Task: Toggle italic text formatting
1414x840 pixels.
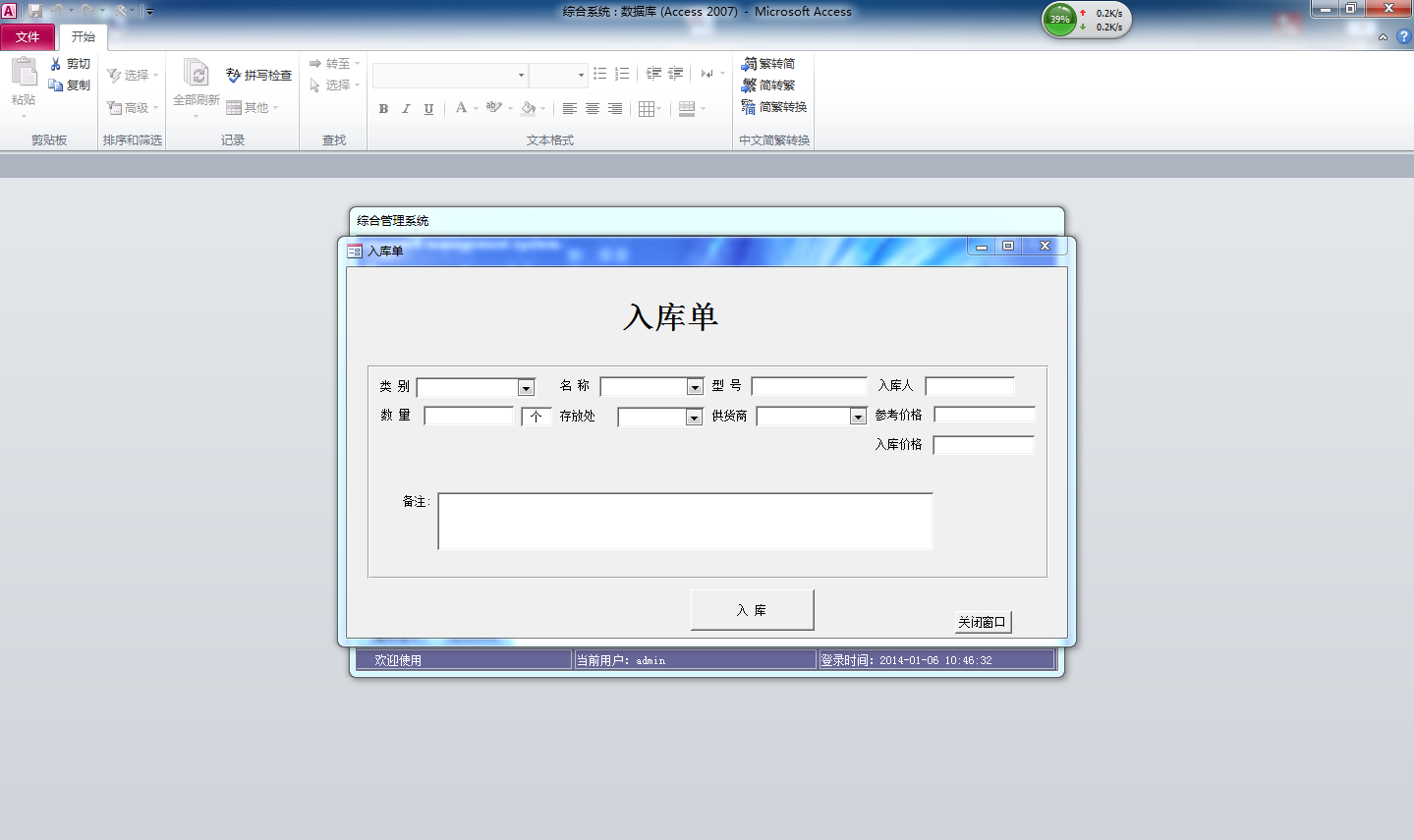Action: click(x=406, y=109)
